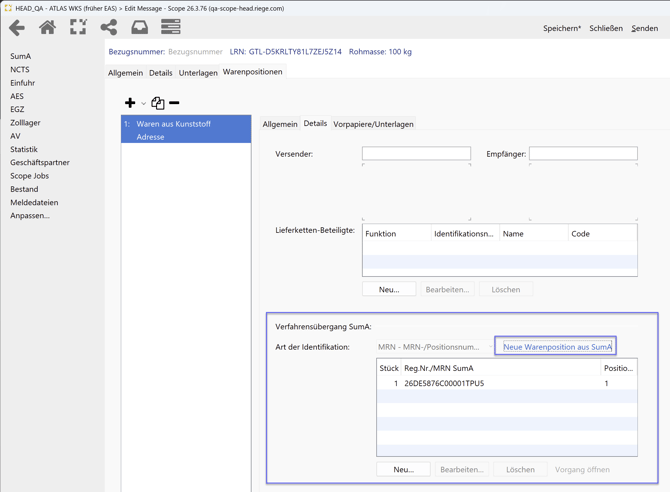Viewport: 670px width, 492px height.
Task: Click into the Versender input field
Action: click(x=416, y=154)
